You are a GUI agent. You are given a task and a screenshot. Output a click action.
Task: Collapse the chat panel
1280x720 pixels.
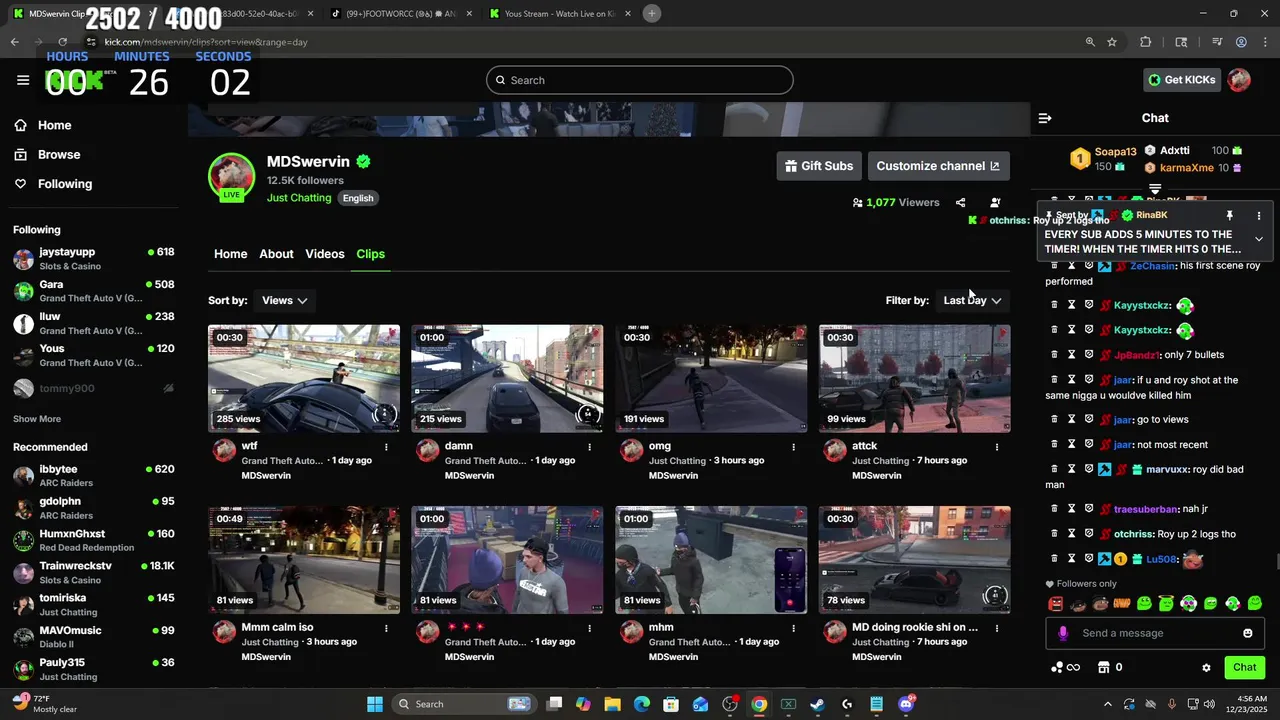[x=1045, y=118]
